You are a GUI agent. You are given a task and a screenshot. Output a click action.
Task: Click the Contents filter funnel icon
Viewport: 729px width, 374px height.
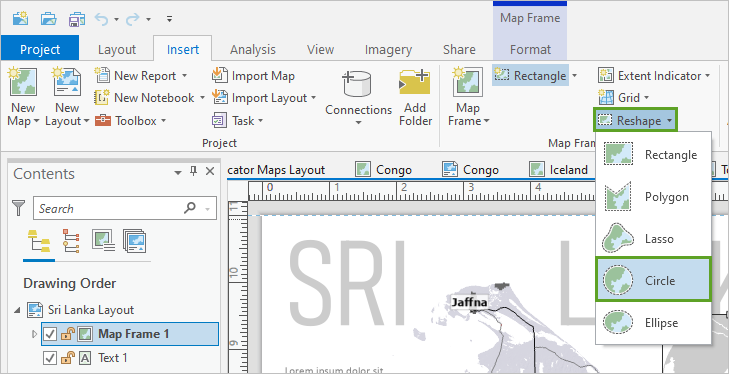pyautogui.click(x=19, y=208)
